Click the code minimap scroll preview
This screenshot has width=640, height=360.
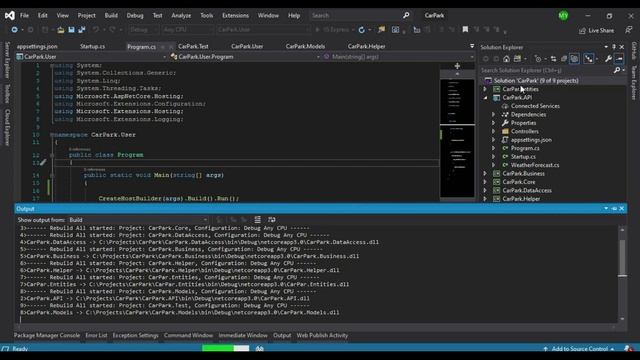tap(457, 139)
